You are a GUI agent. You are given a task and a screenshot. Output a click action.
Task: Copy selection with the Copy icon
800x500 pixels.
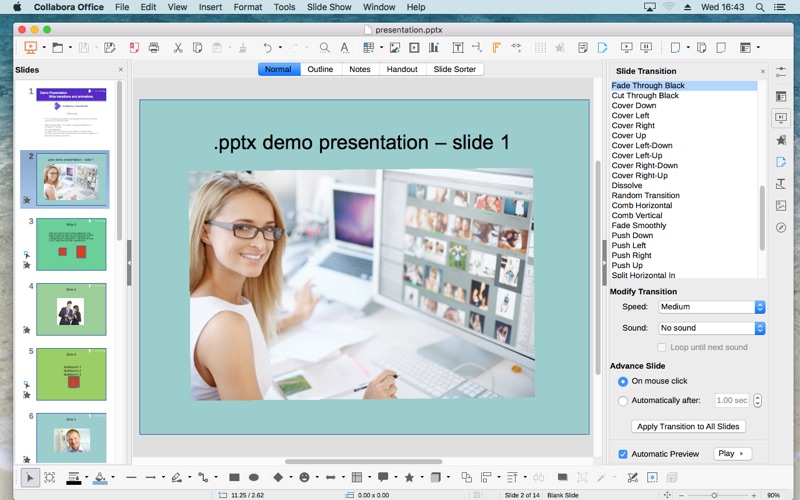[197, 47]
